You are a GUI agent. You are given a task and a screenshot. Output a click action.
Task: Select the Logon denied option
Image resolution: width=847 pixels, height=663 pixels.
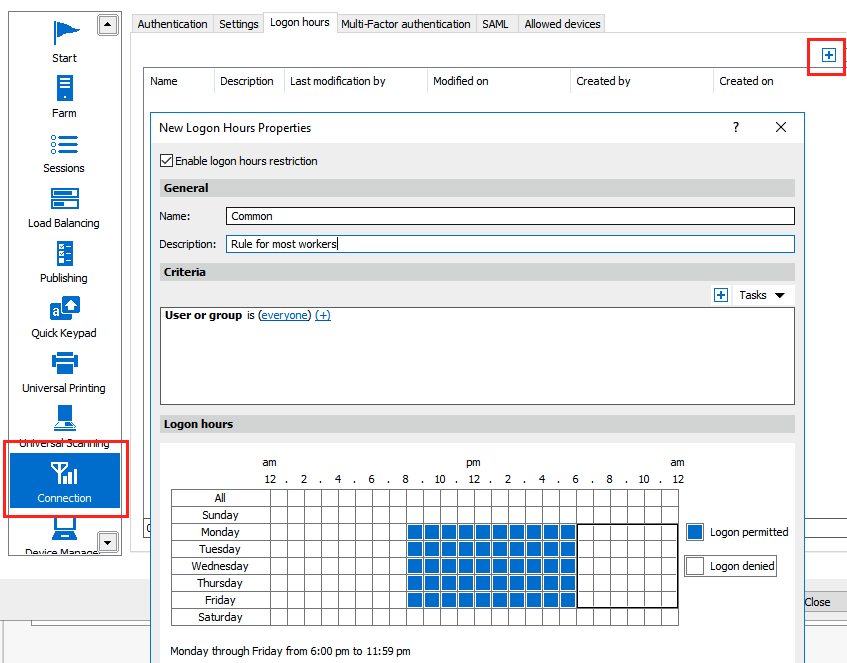695,566
